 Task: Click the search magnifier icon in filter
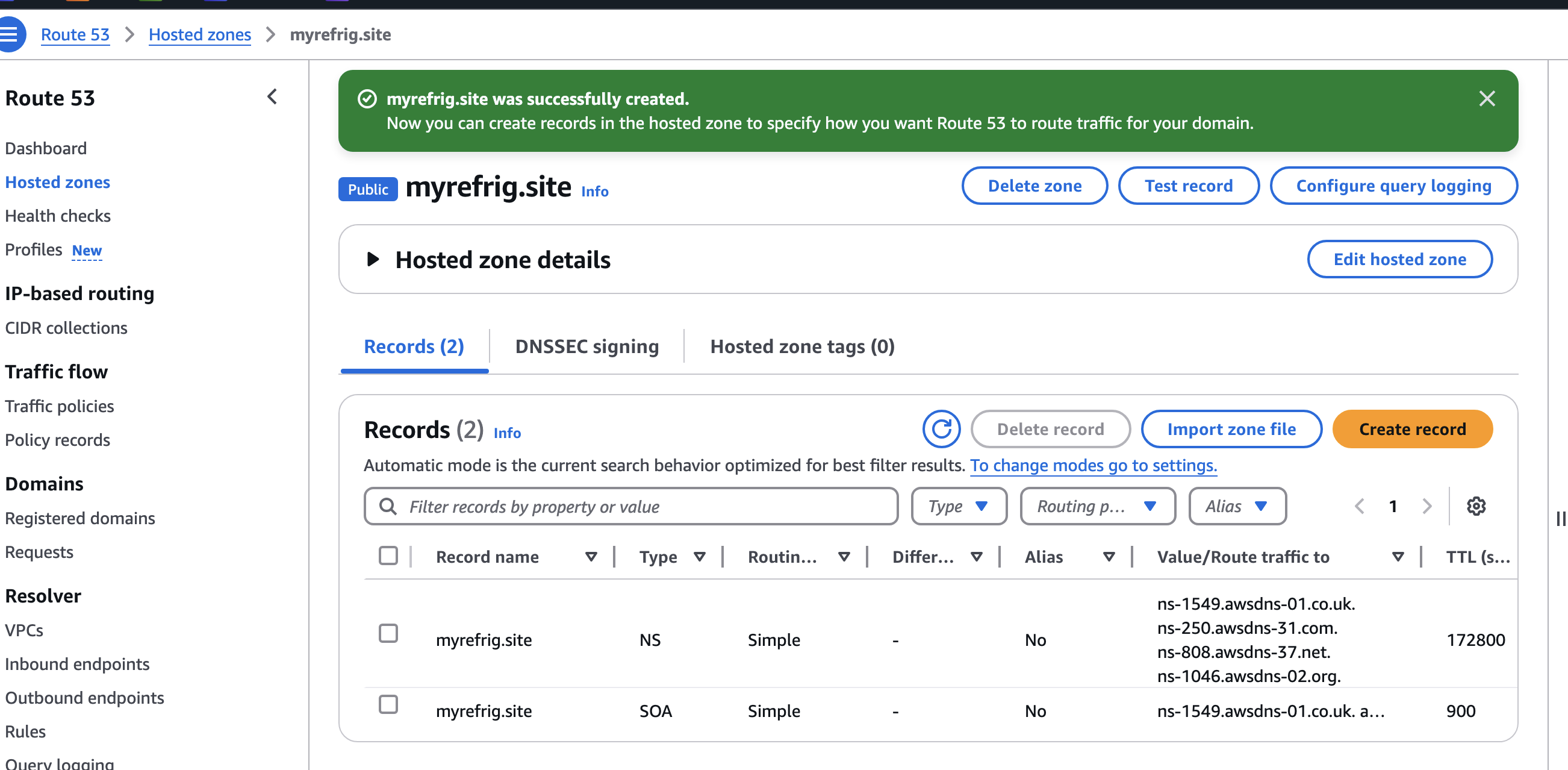coord(388,506)
